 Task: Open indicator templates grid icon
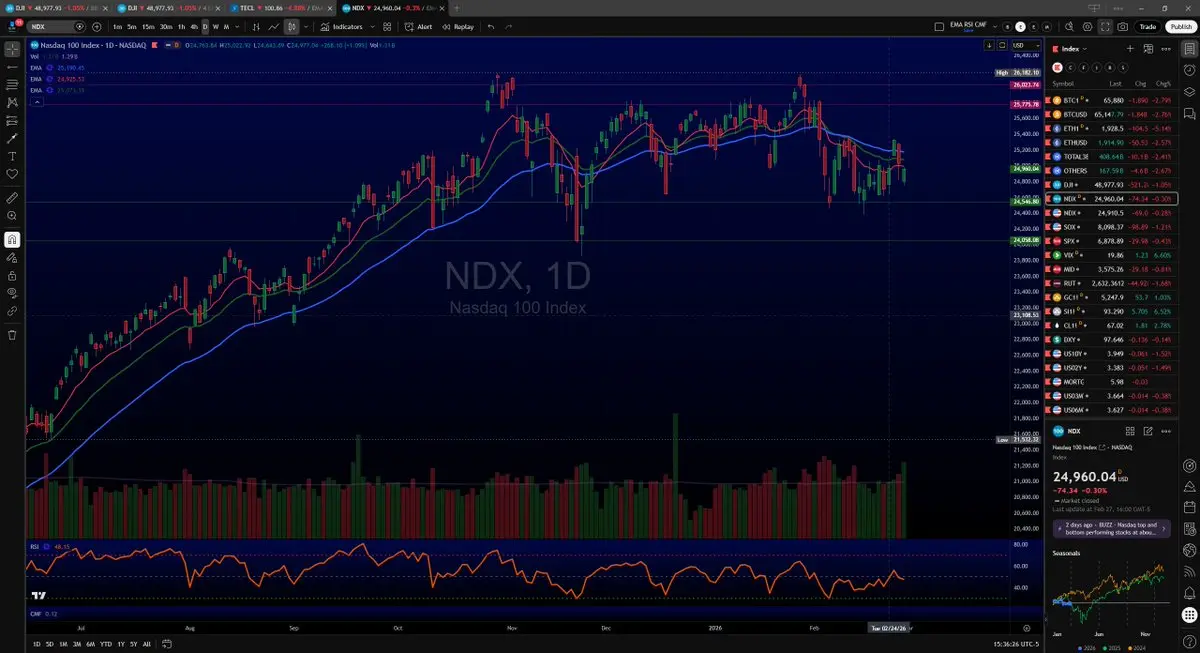click(388, 27)
